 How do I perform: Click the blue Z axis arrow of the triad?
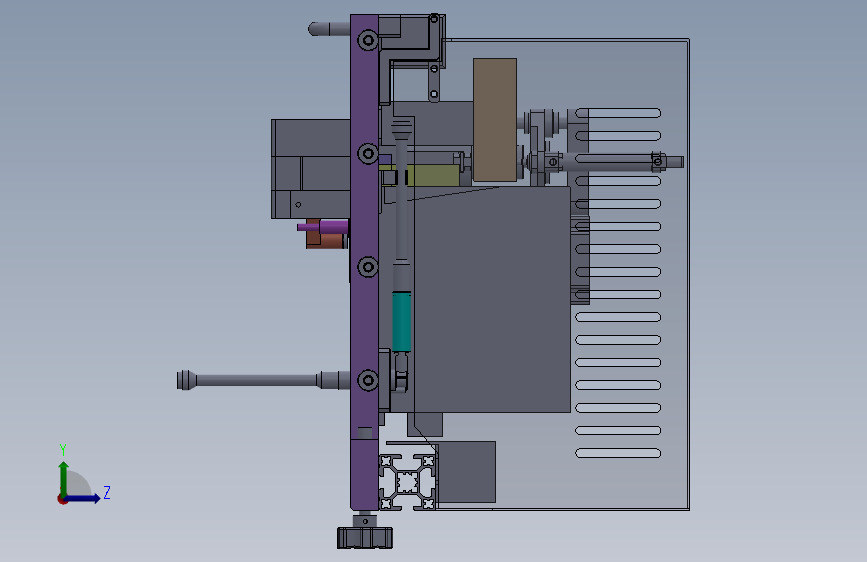tap(83, 498)
